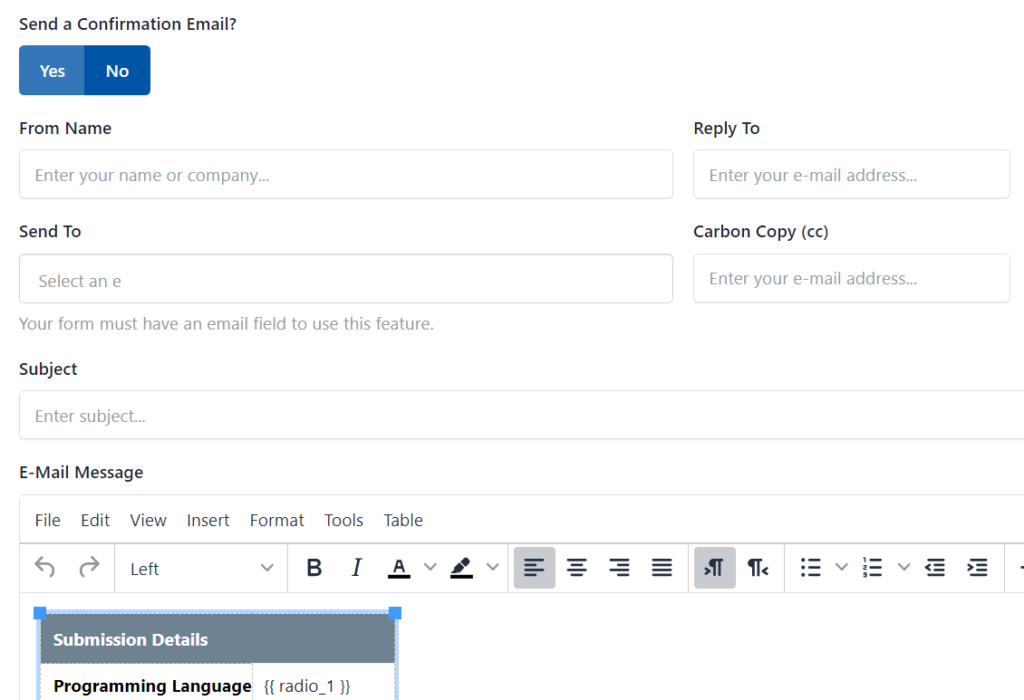Image resolution: width=1024 pixels, height=700 pixels.
Task: Increase the text indent
Action: (x=977, y=568)
